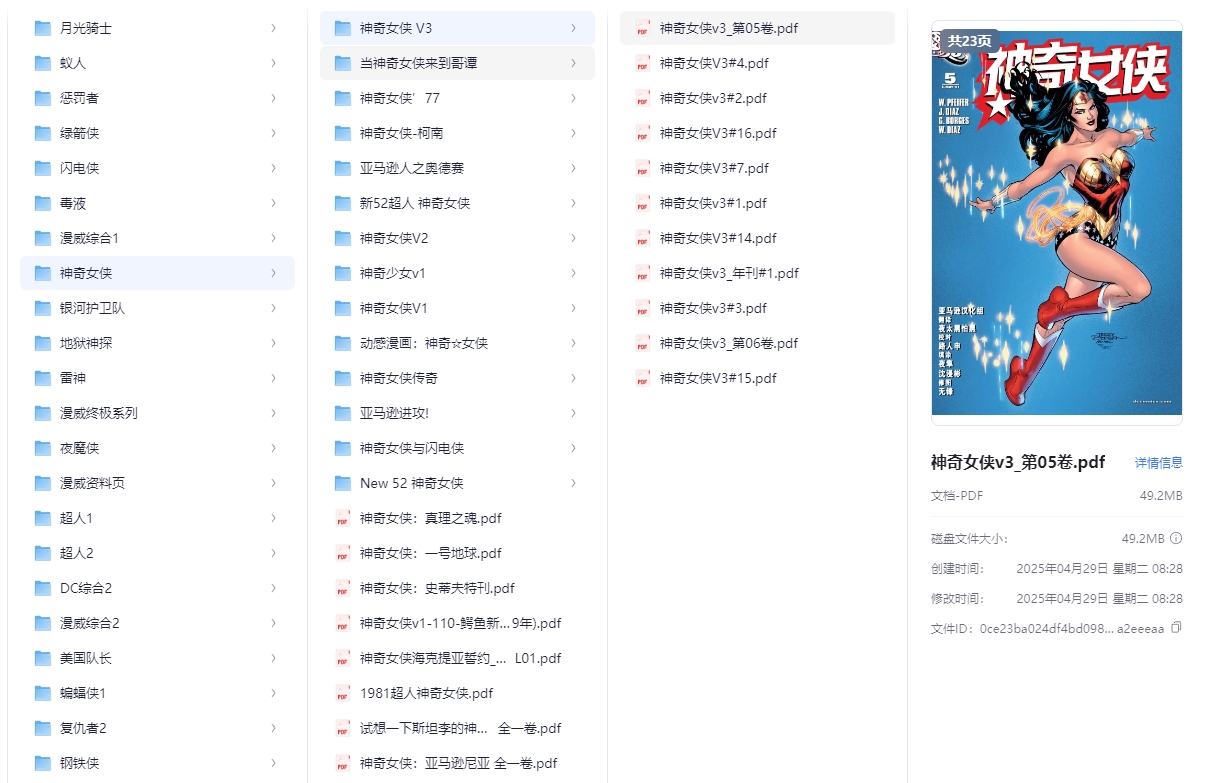Select the file 神奇女侠v3_第05卷.pdf in the list
1206x783 pixels.
point(757,28)
